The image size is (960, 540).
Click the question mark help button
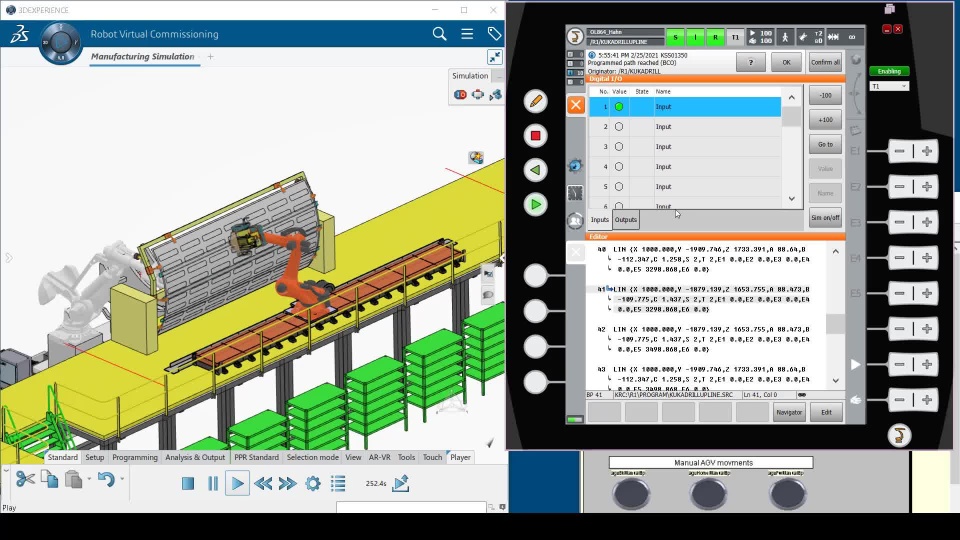click(x=751, y=62)
